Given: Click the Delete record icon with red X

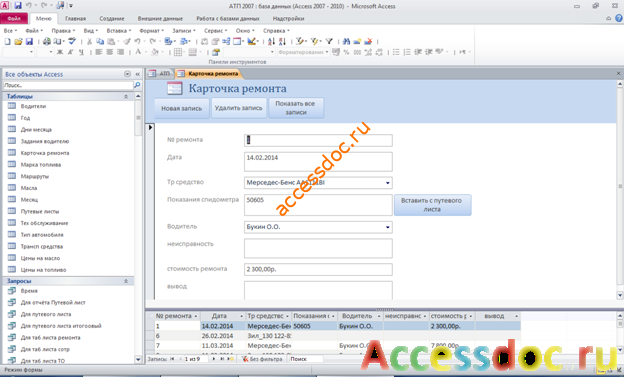Looking at the screenshot, I should coord(368,41).
